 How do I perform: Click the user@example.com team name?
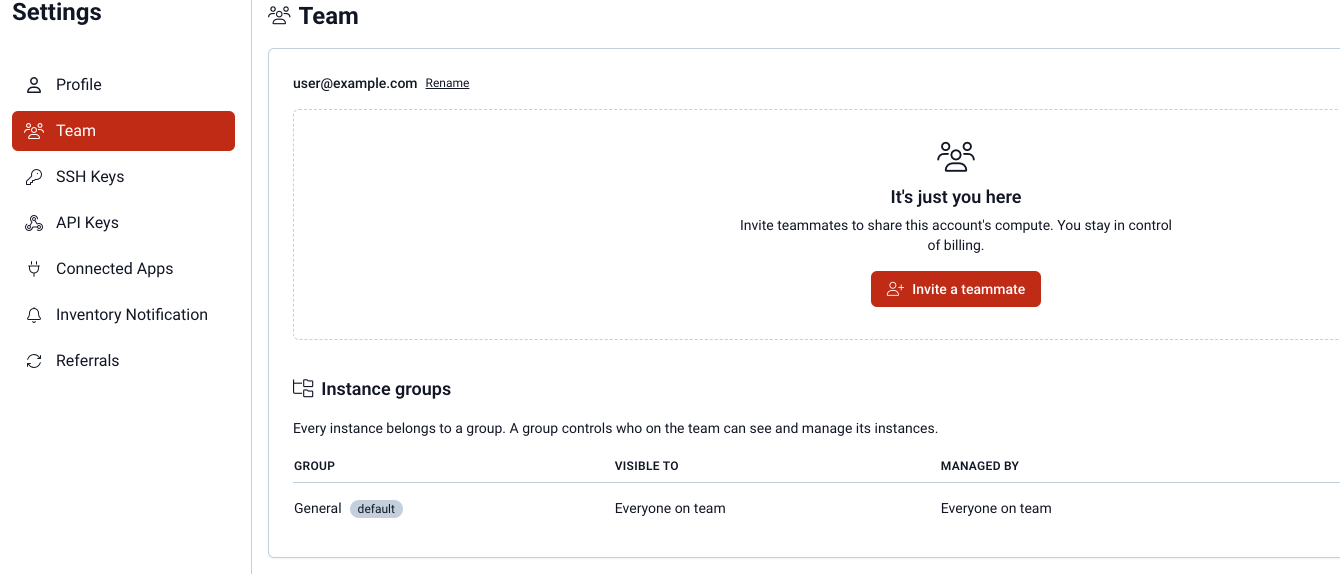coord(355,83)
